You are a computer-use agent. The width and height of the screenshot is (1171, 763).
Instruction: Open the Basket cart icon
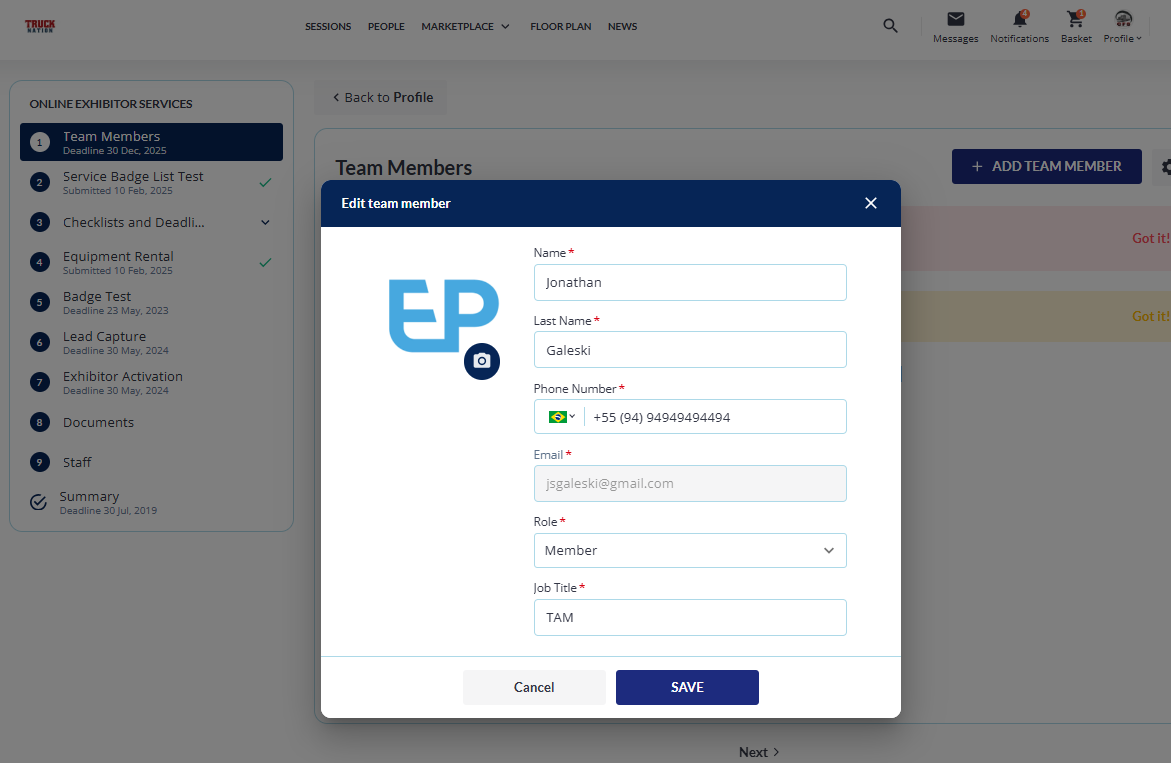point(1076,20)
